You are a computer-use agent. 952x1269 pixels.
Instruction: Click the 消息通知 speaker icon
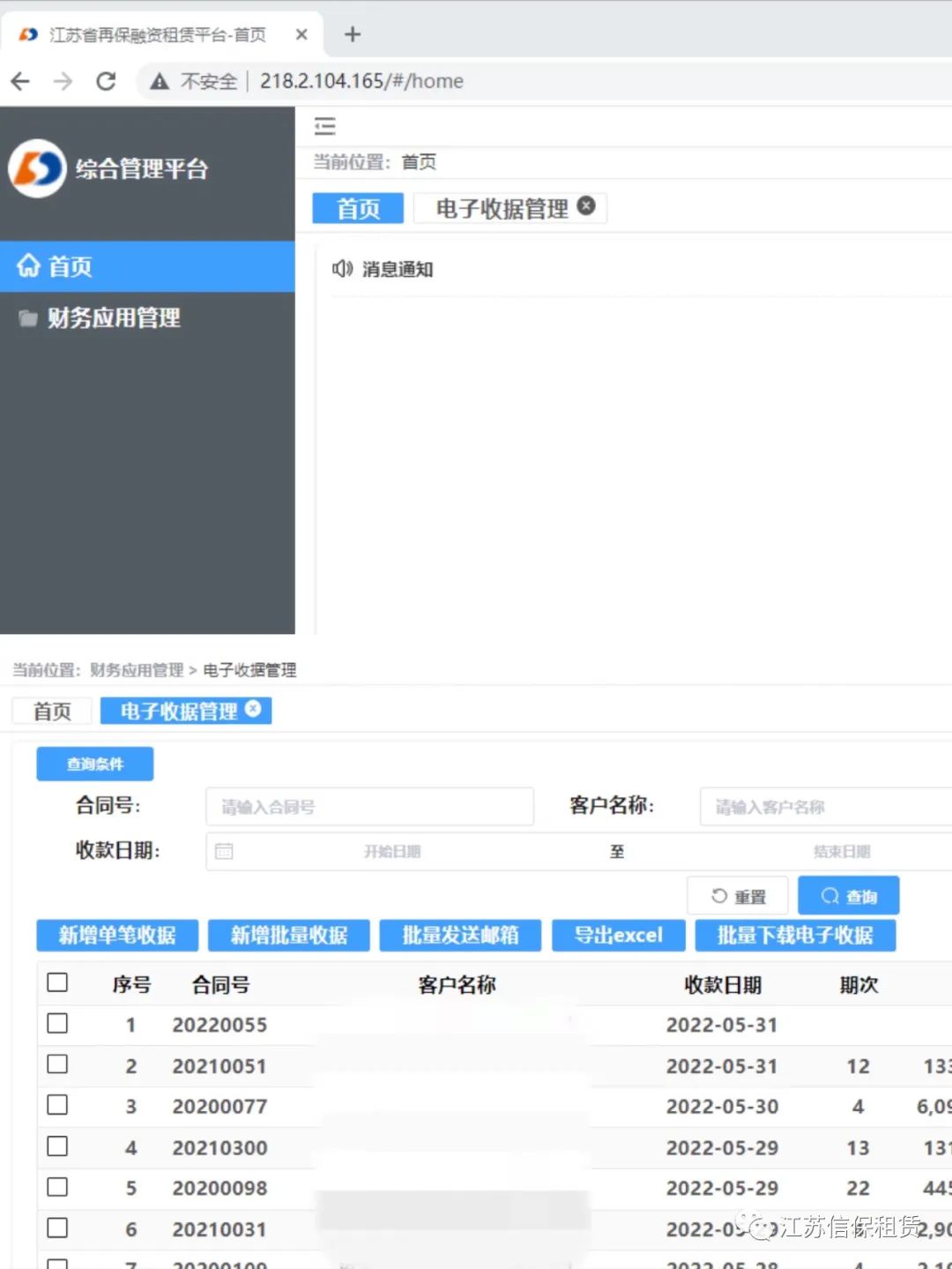[342, 269]
